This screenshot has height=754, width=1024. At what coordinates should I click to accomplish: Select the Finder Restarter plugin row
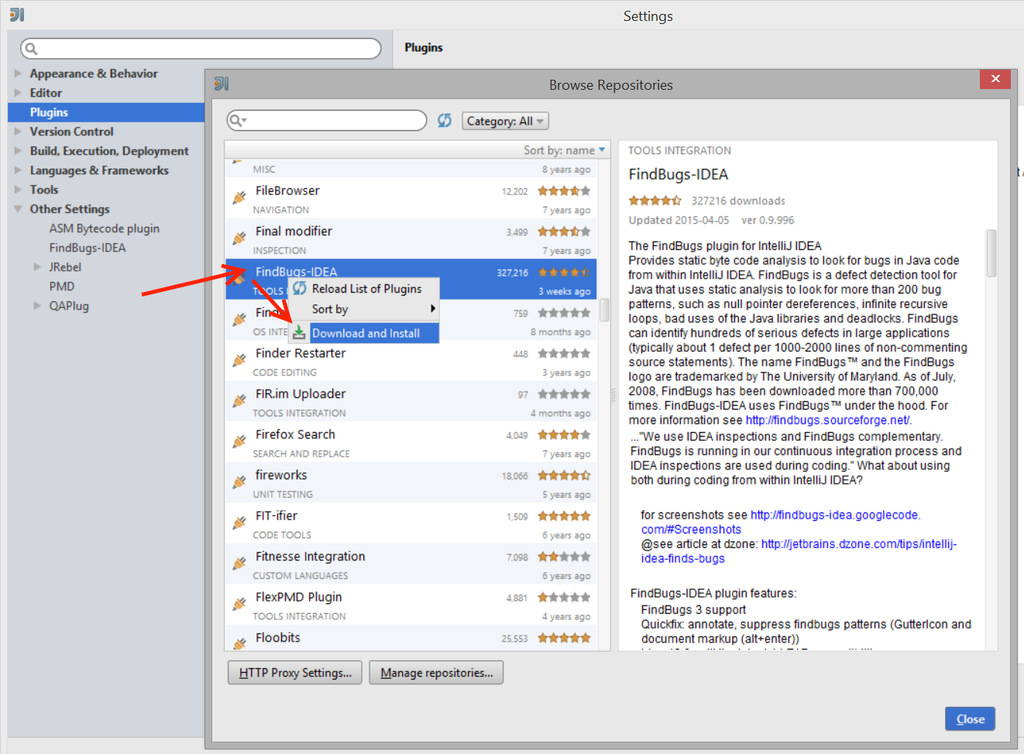pos(411,361)
